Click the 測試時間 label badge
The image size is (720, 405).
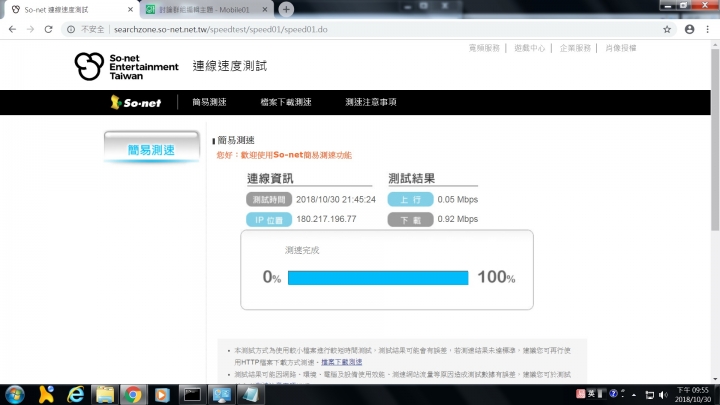click(269, 200)
